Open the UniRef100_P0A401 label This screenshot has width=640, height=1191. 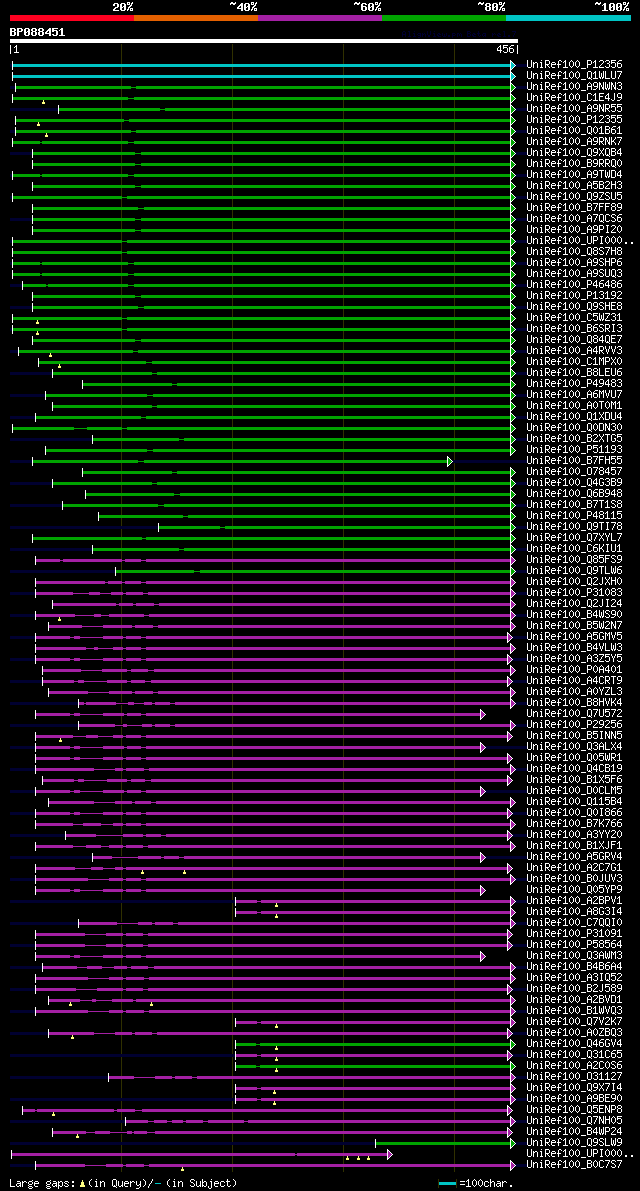click(x=574, y=670)
